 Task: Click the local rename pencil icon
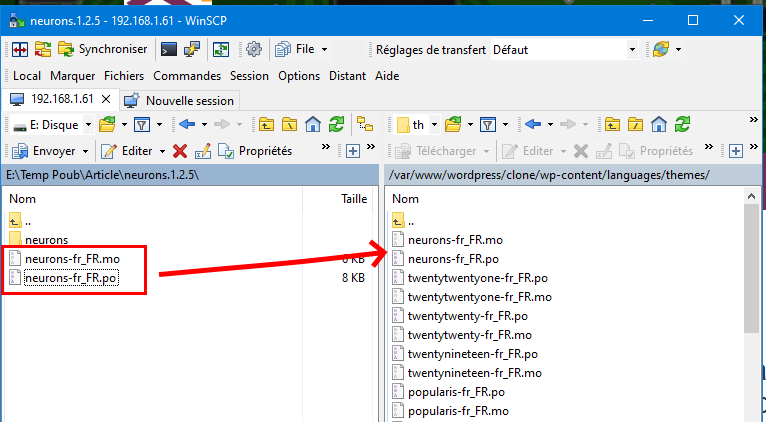[203, 151]
